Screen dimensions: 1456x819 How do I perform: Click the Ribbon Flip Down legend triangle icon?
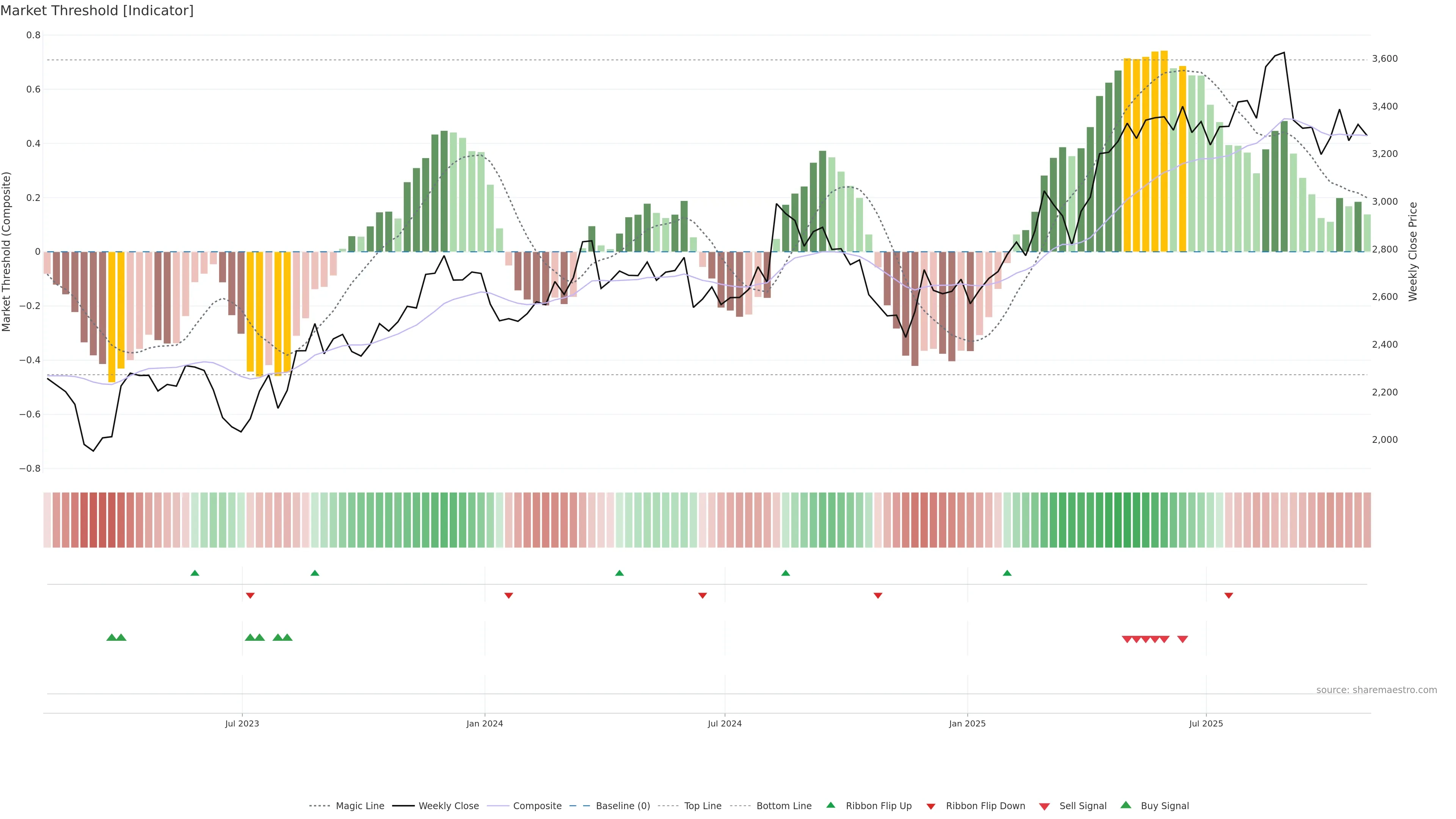[931, 806]
